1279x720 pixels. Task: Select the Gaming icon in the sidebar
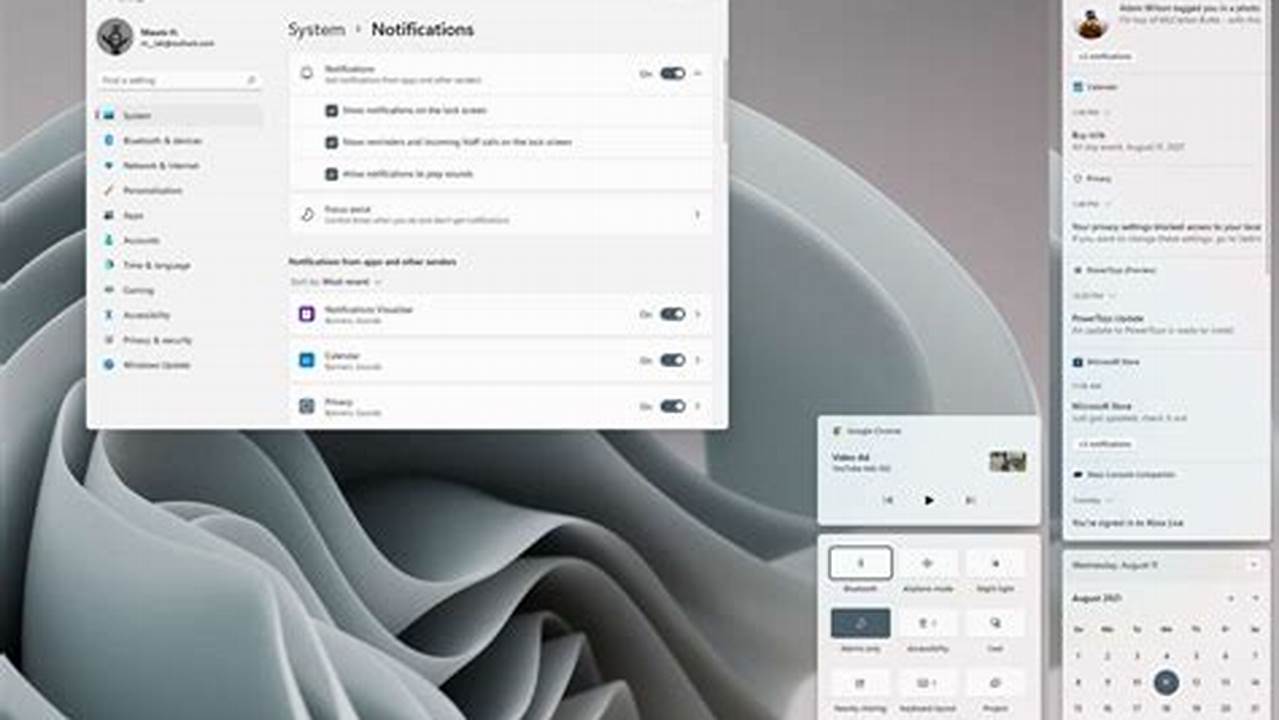(110, 290)
